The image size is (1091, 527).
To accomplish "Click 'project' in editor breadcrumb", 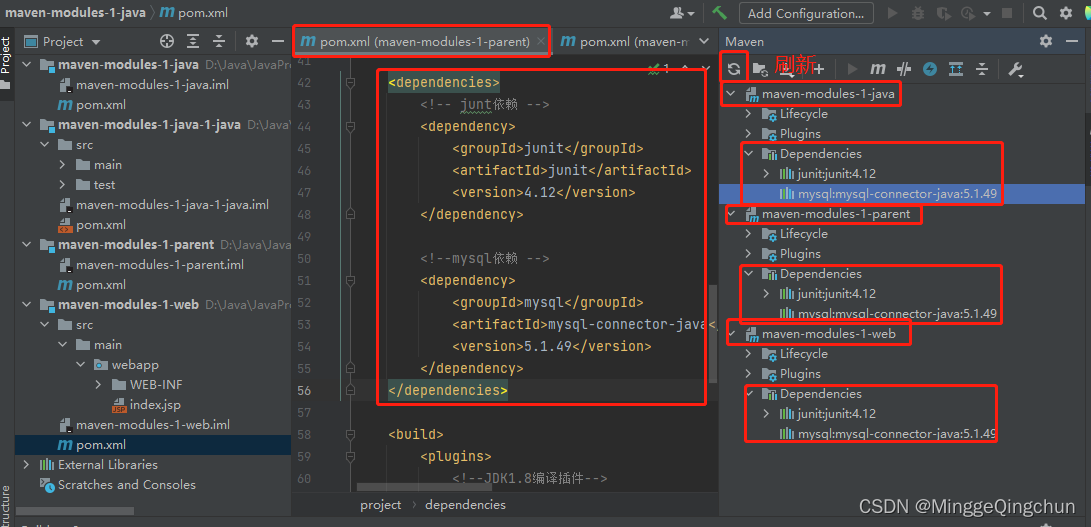I will pos(381,505).
